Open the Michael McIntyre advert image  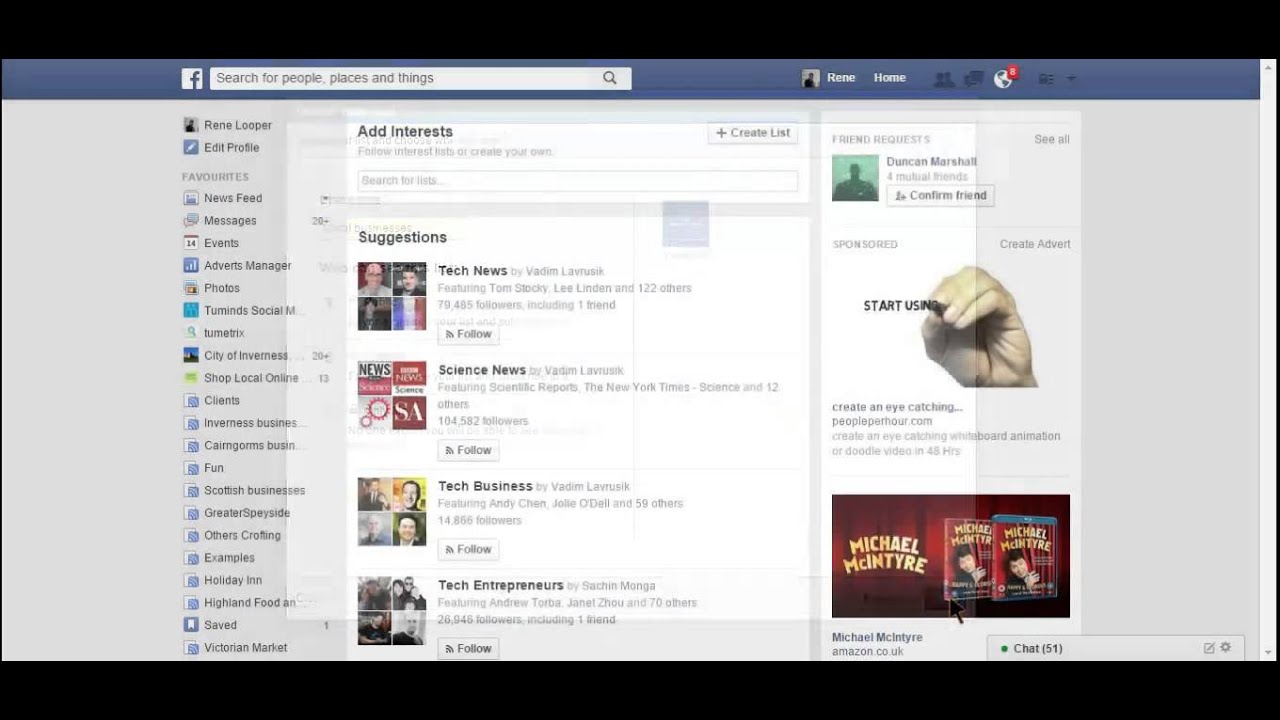pos(951,556)
